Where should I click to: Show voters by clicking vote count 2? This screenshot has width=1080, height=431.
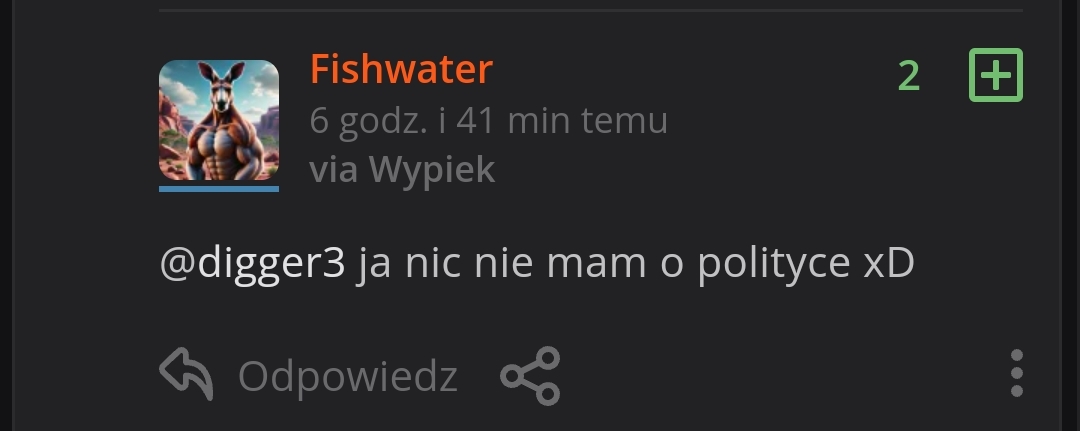(x=908, y=76)
